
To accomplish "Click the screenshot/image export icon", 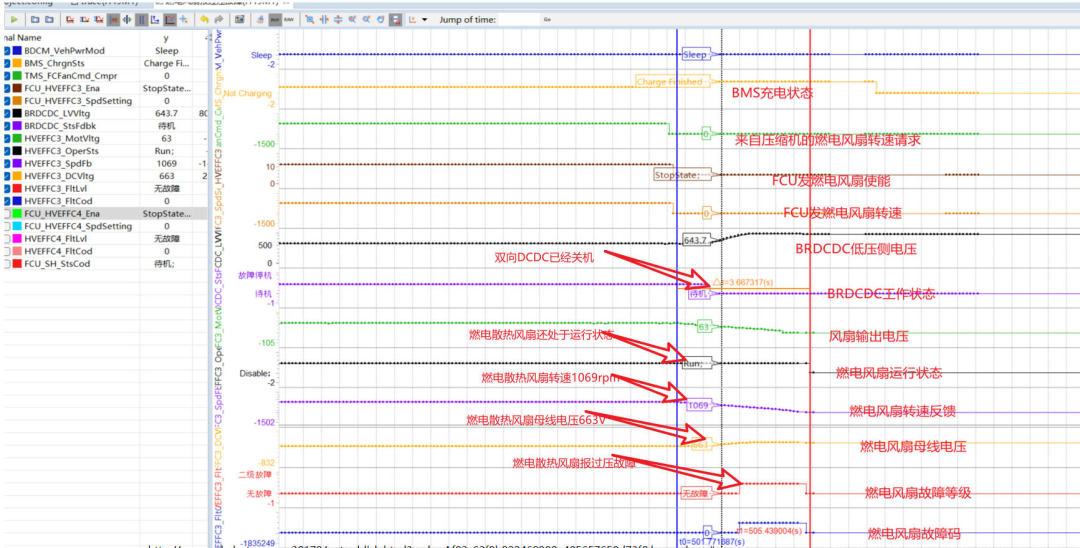I will click(240, 19).
